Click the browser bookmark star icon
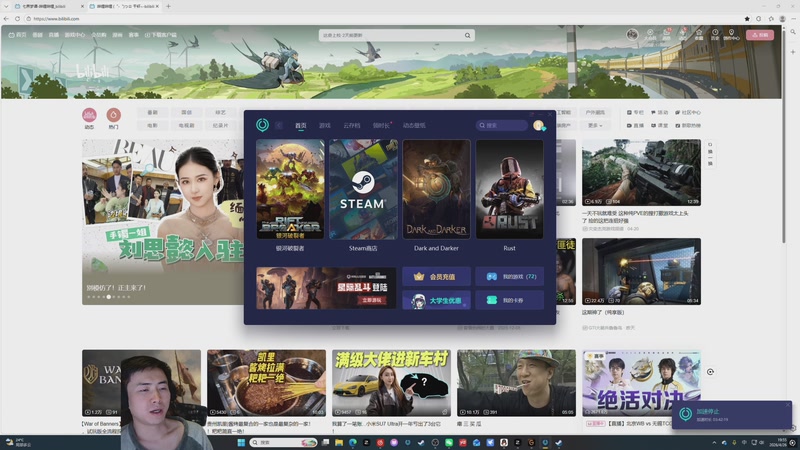The width and height of the screenshot is (800, 450). (x=747, y=19)
